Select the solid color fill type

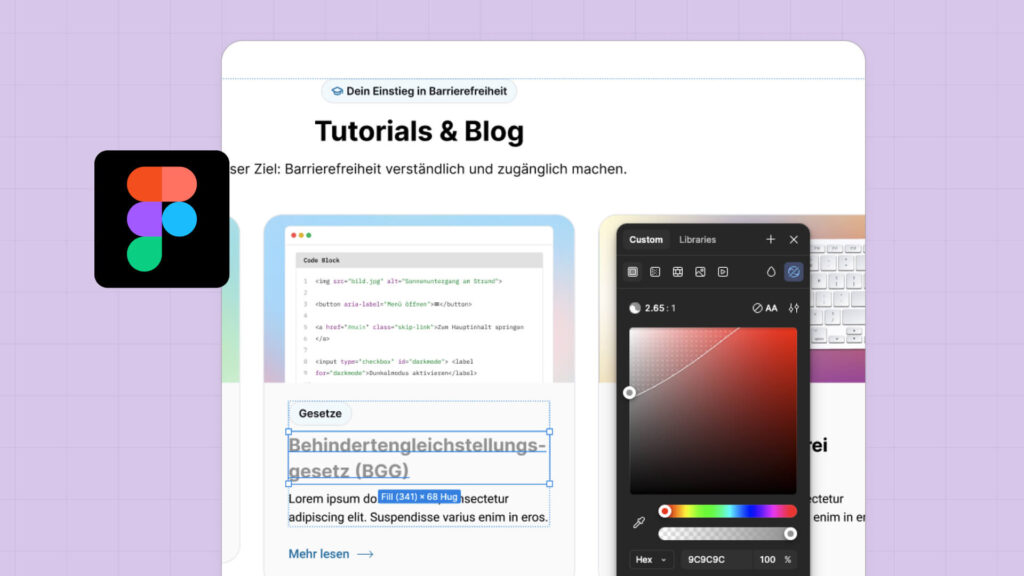[634, 271]
